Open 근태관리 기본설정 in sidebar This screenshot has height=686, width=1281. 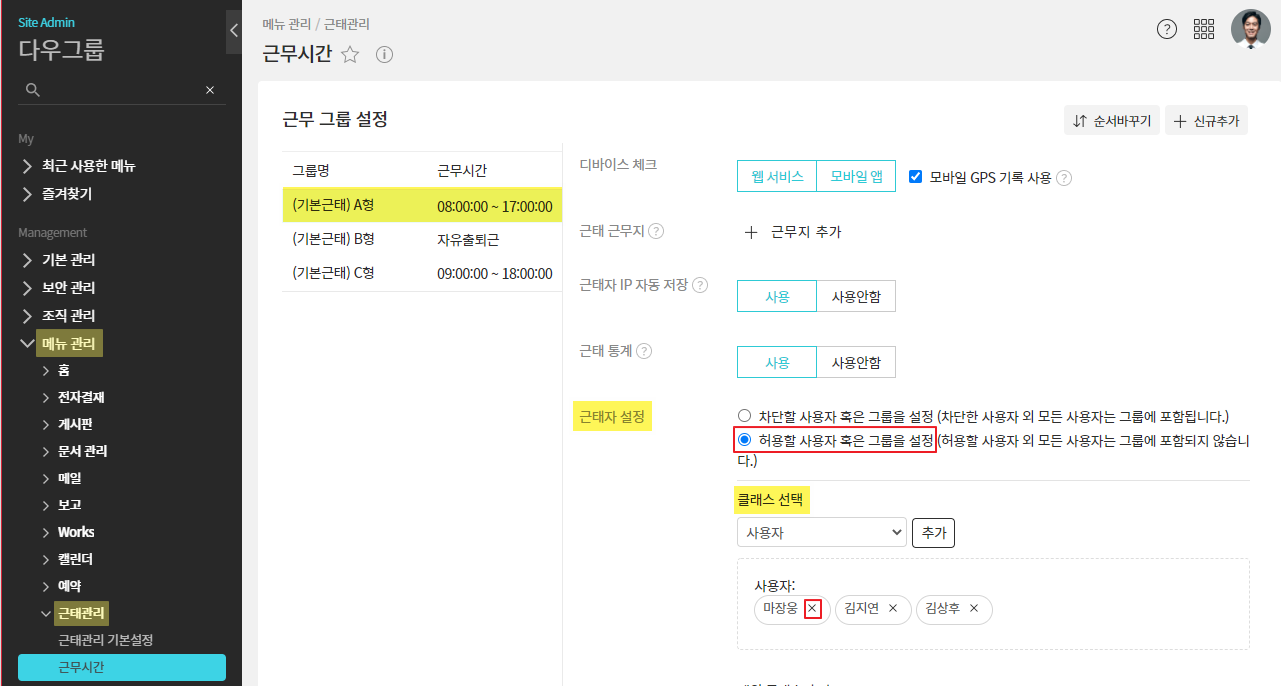[x=105, y=640]
